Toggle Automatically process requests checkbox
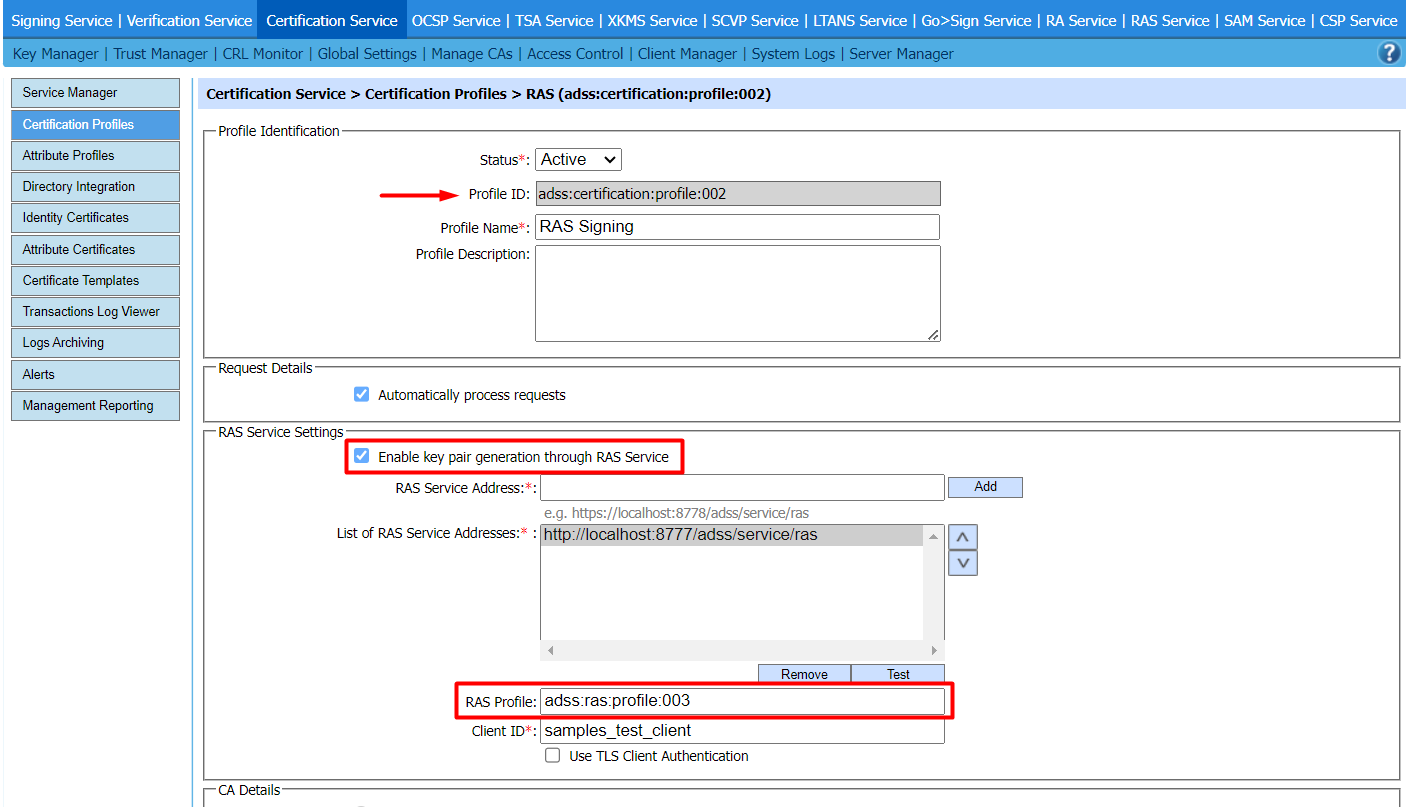This screenshot has height=807, width=1408. click(x=362, y=395)
